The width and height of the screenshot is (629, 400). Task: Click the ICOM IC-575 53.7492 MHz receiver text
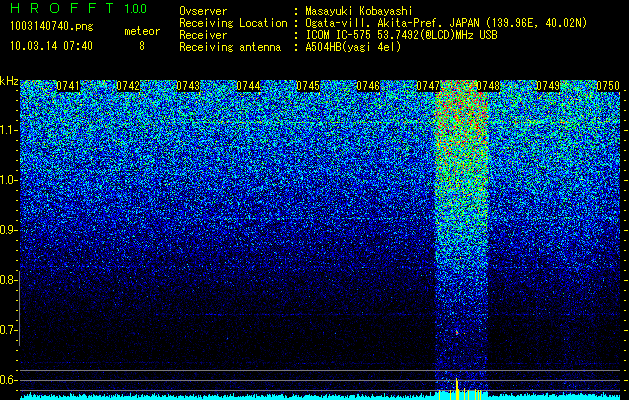401,35
